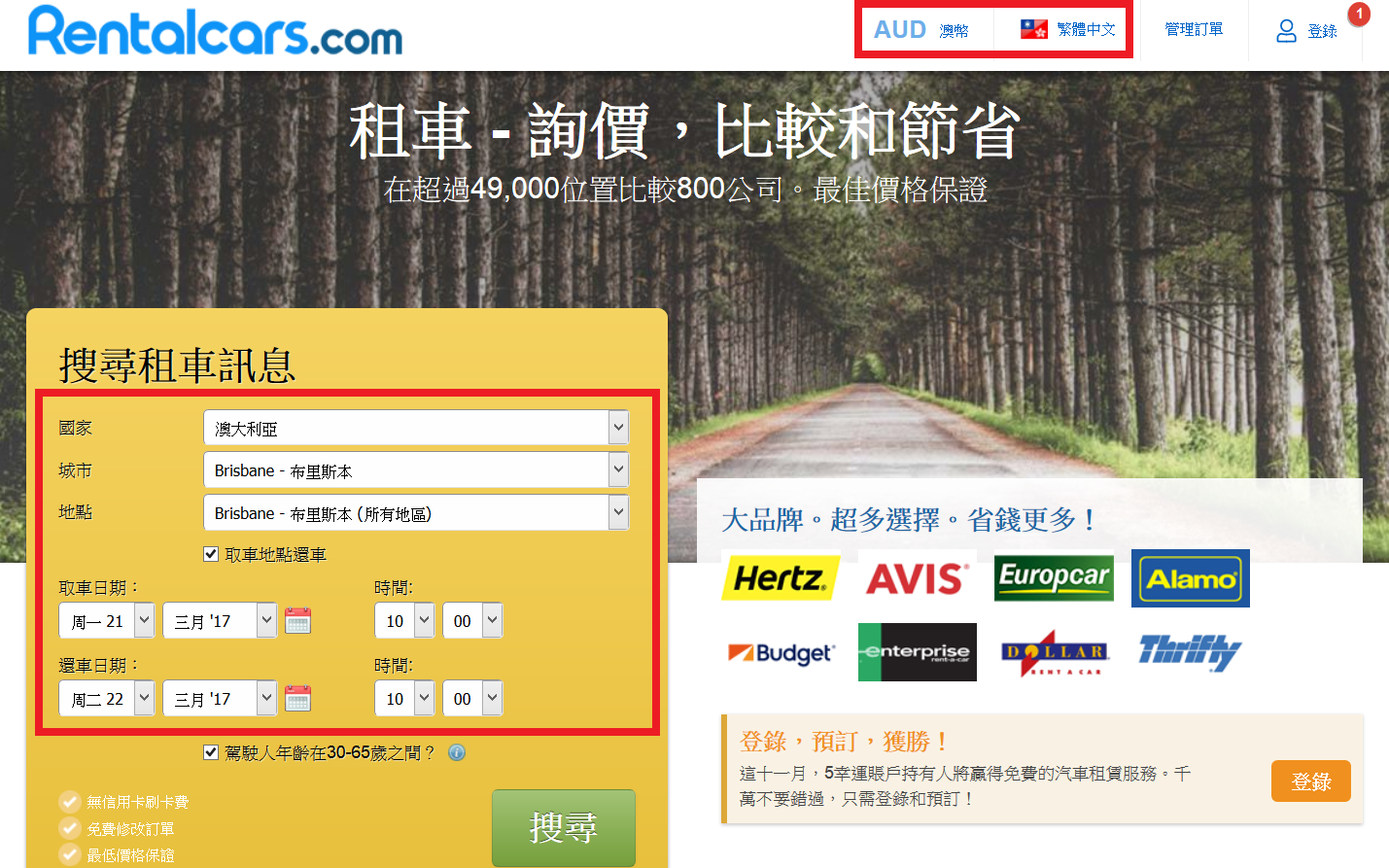Click the Rentalcars.com logo
Viewport: 1389px width, 868px height.
[x=214, y=34]
